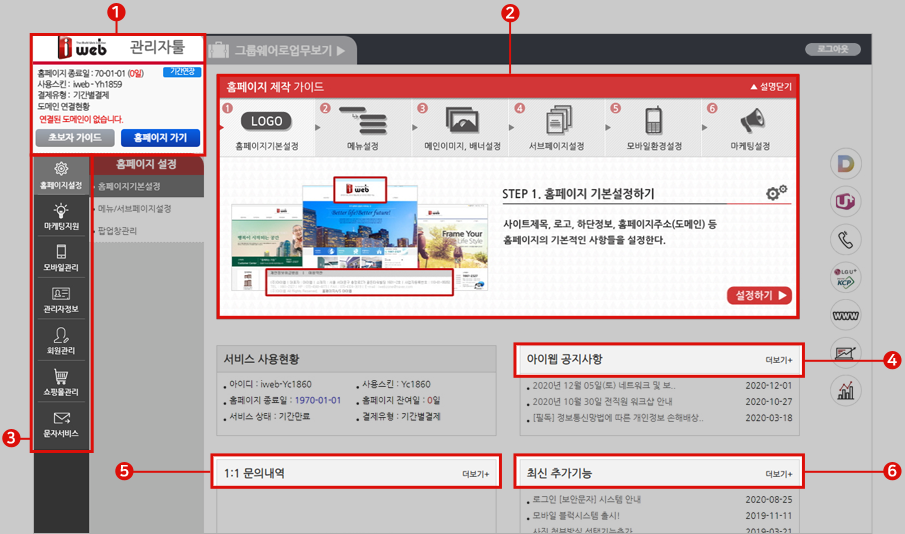Click homepage preview thumbnail in guide
The width and height of the screenshot is (905, 534).
[360, 237]
